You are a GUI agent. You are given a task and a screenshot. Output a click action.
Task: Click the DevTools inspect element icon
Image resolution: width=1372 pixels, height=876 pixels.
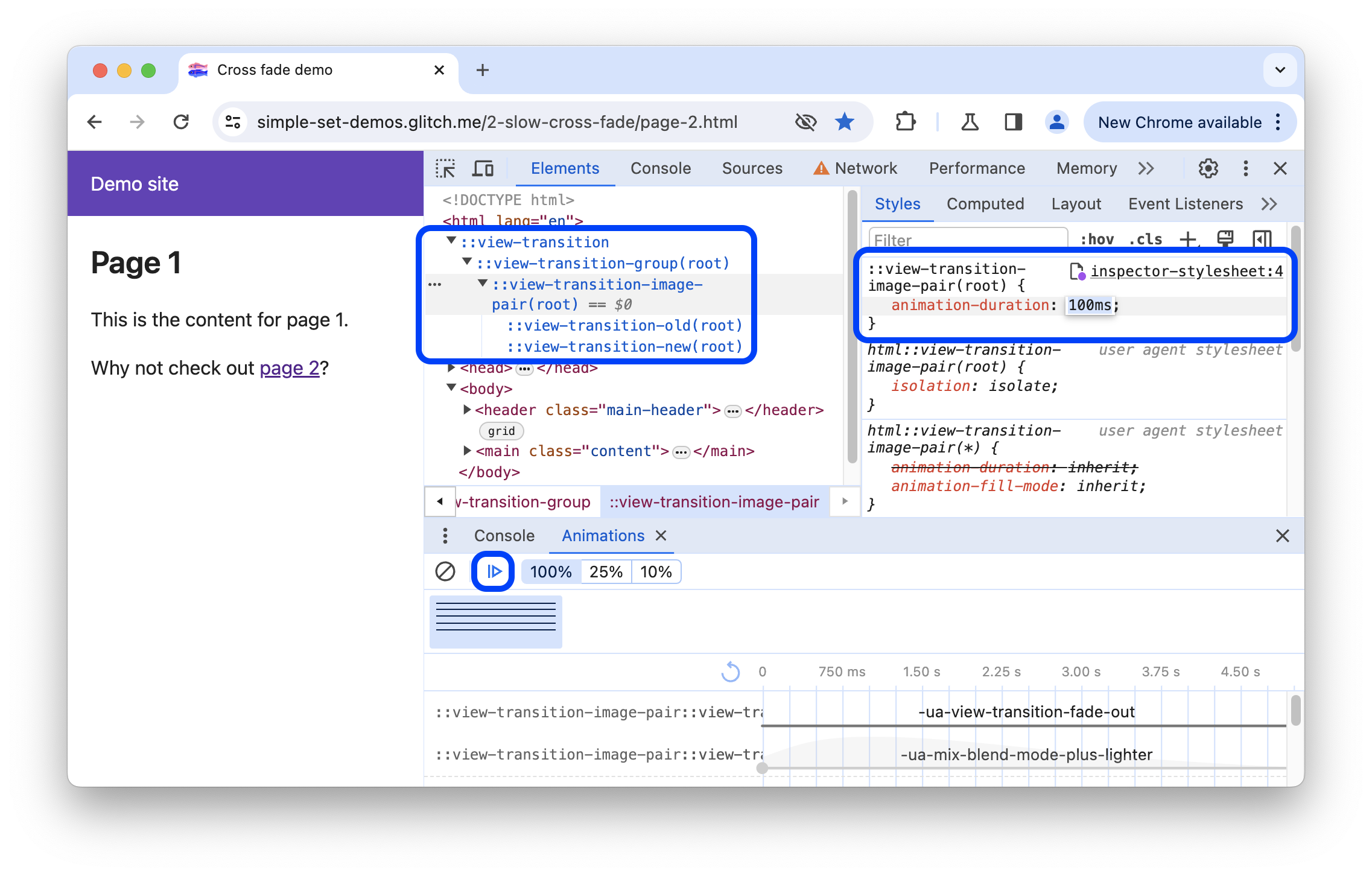[x=446, y=168]
